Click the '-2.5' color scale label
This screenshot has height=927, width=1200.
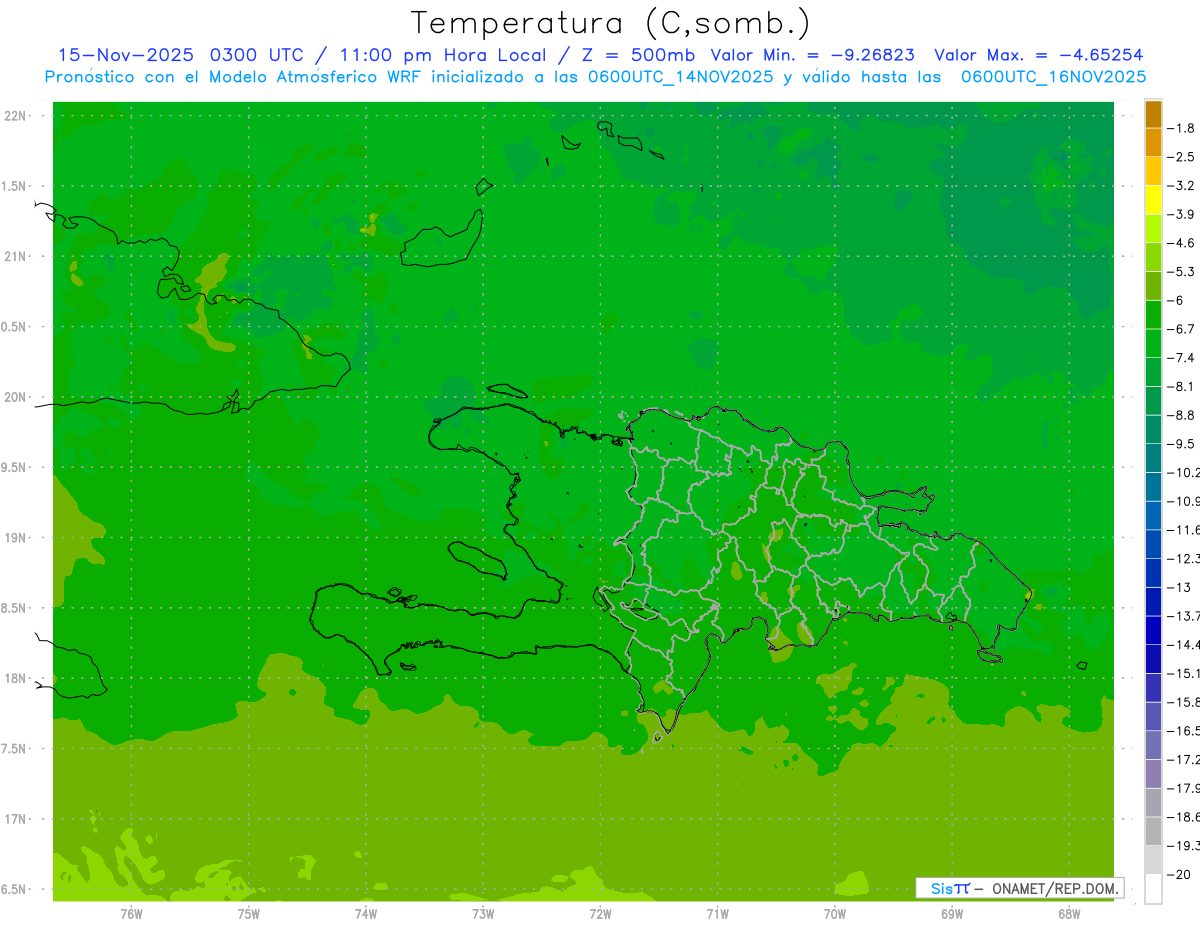click(x=1181, y=157)
